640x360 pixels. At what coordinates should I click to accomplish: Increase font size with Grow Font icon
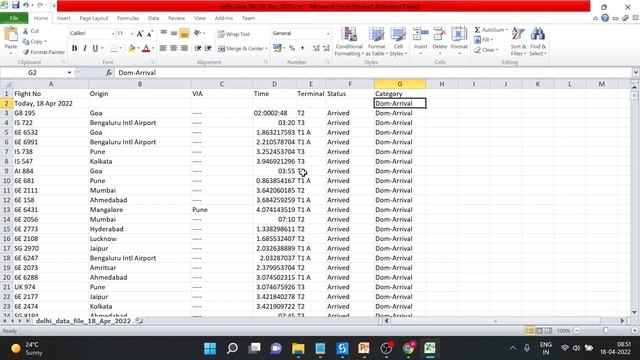[x=140, y=33]
